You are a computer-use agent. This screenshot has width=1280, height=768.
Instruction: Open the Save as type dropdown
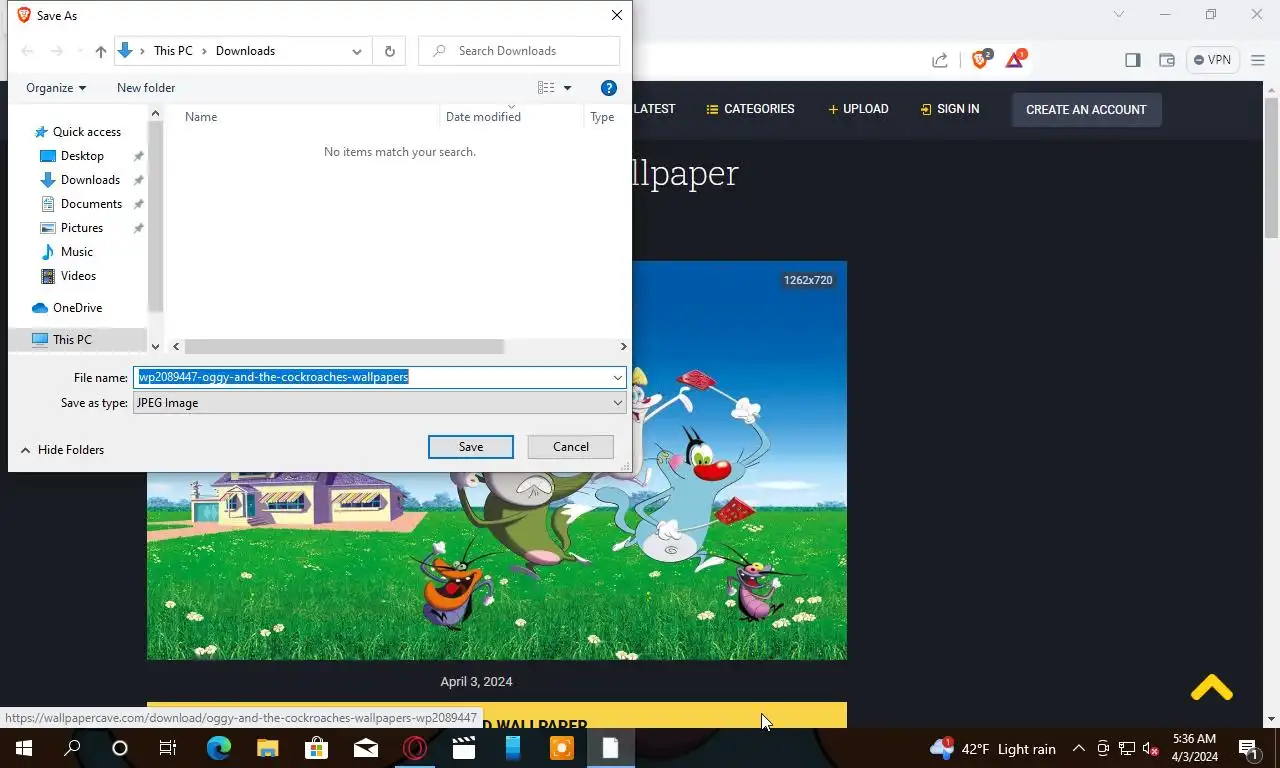pos(380,403)
